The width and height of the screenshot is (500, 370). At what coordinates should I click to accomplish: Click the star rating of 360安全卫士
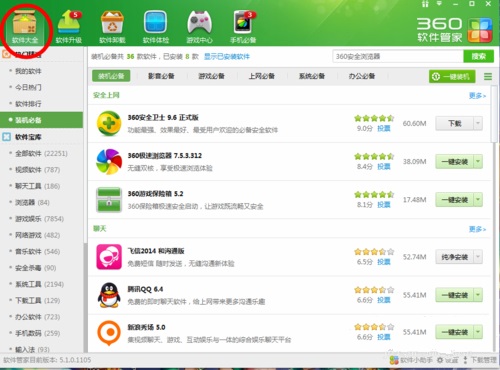coord(374,118)
